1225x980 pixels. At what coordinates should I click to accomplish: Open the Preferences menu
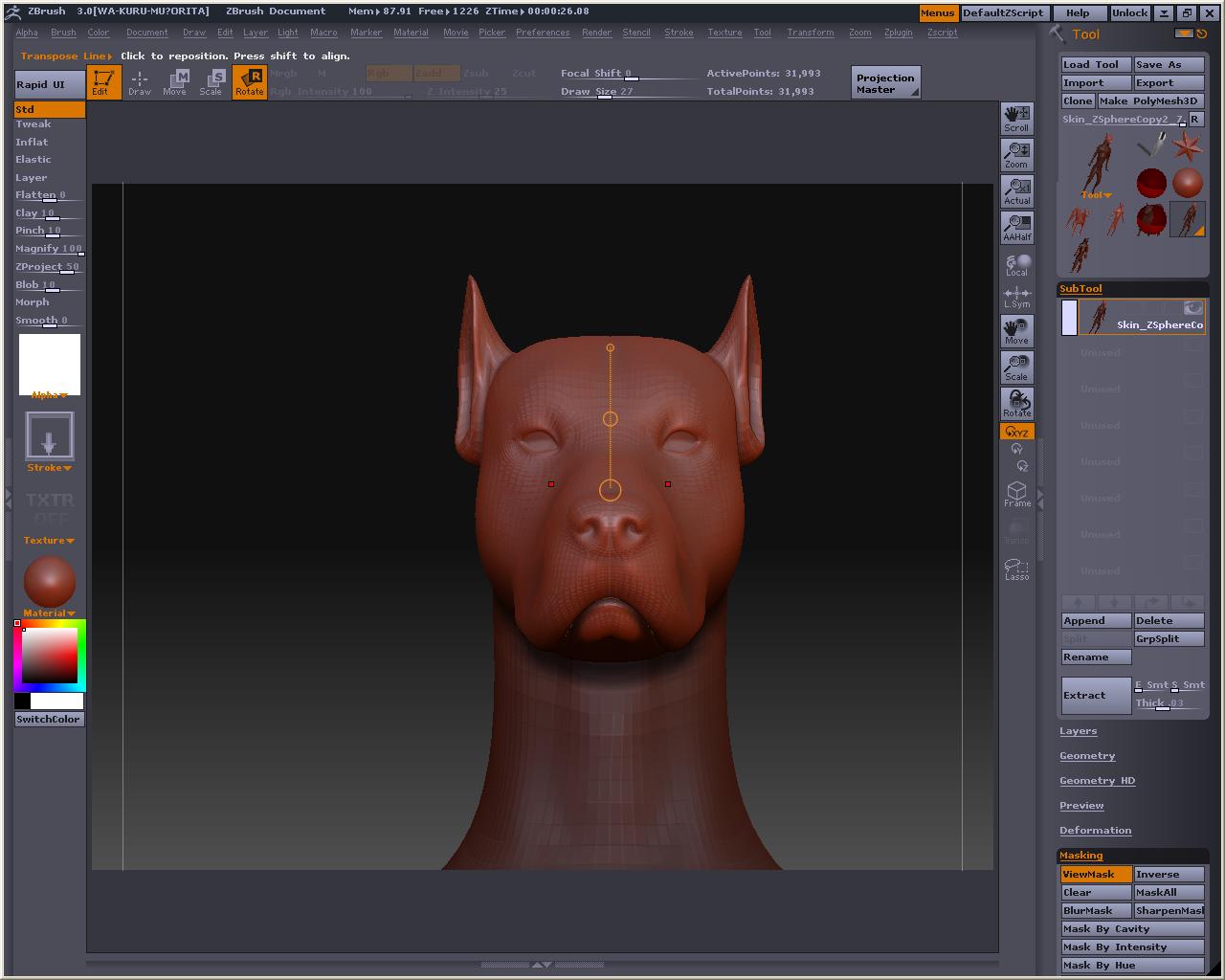click(543, 33)
